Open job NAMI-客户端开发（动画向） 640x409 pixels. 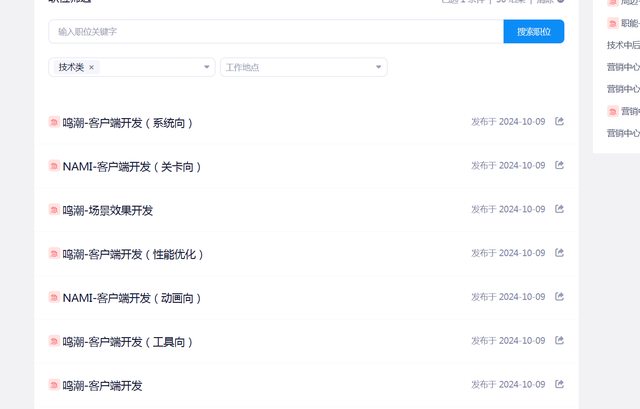[131, 299]
